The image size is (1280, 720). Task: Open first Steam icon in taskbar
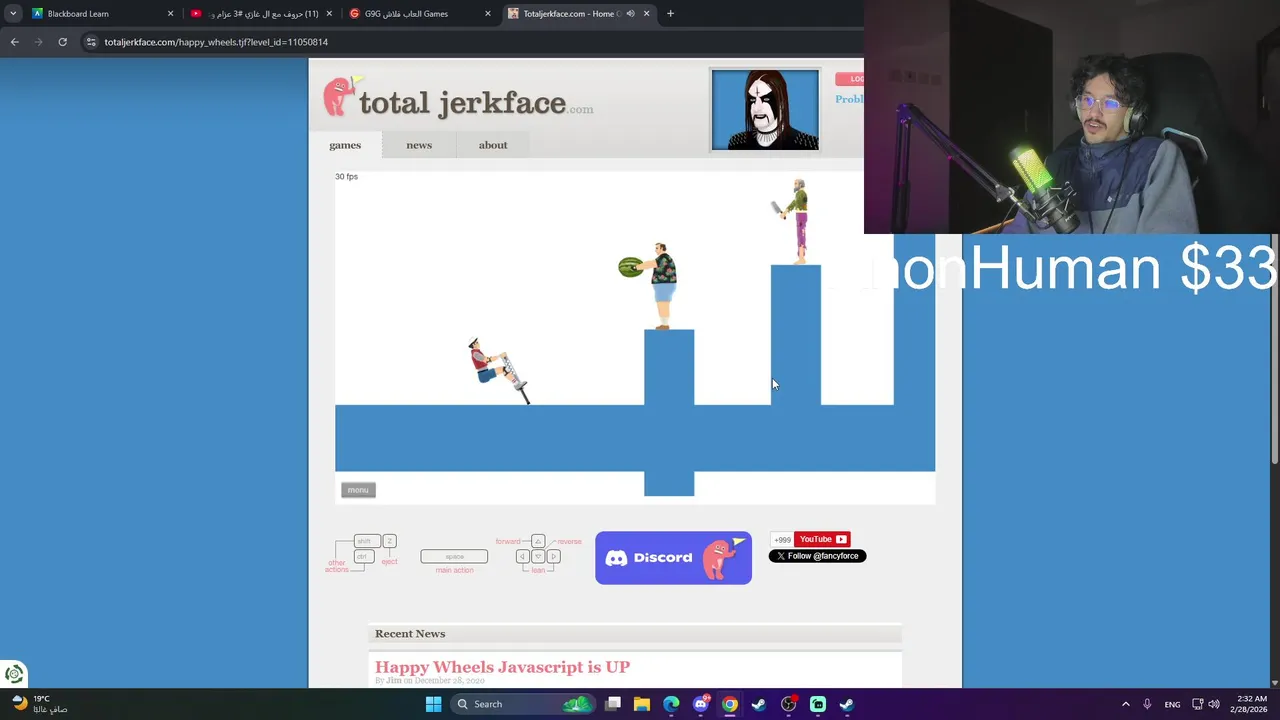(759, 704)
